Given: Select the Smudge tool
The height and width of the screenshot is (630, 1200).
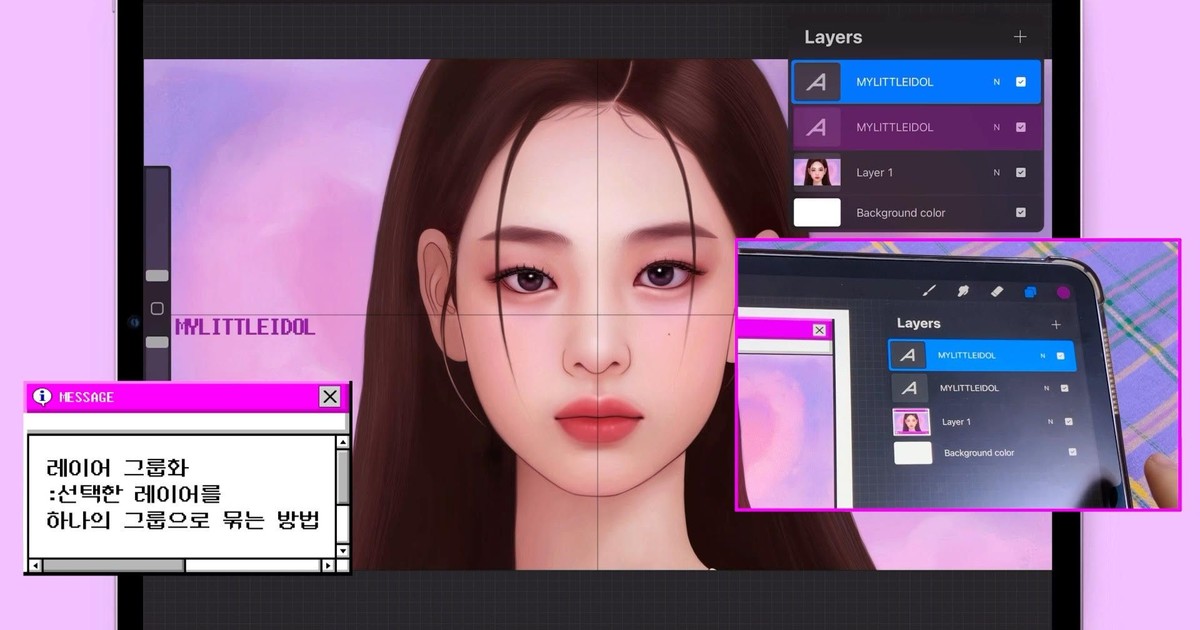Looking at the screenshot, I should [962, 290].
